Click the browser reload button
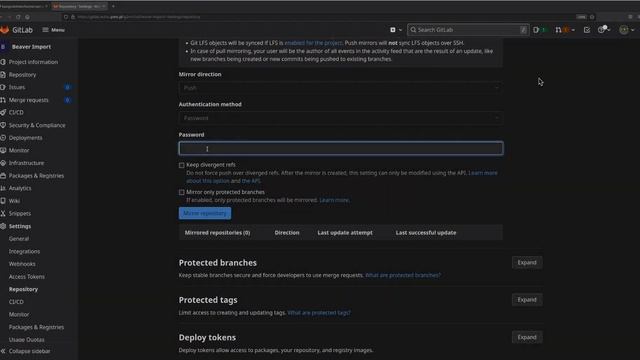Viewport: 640px width, 360px height. 18,17
